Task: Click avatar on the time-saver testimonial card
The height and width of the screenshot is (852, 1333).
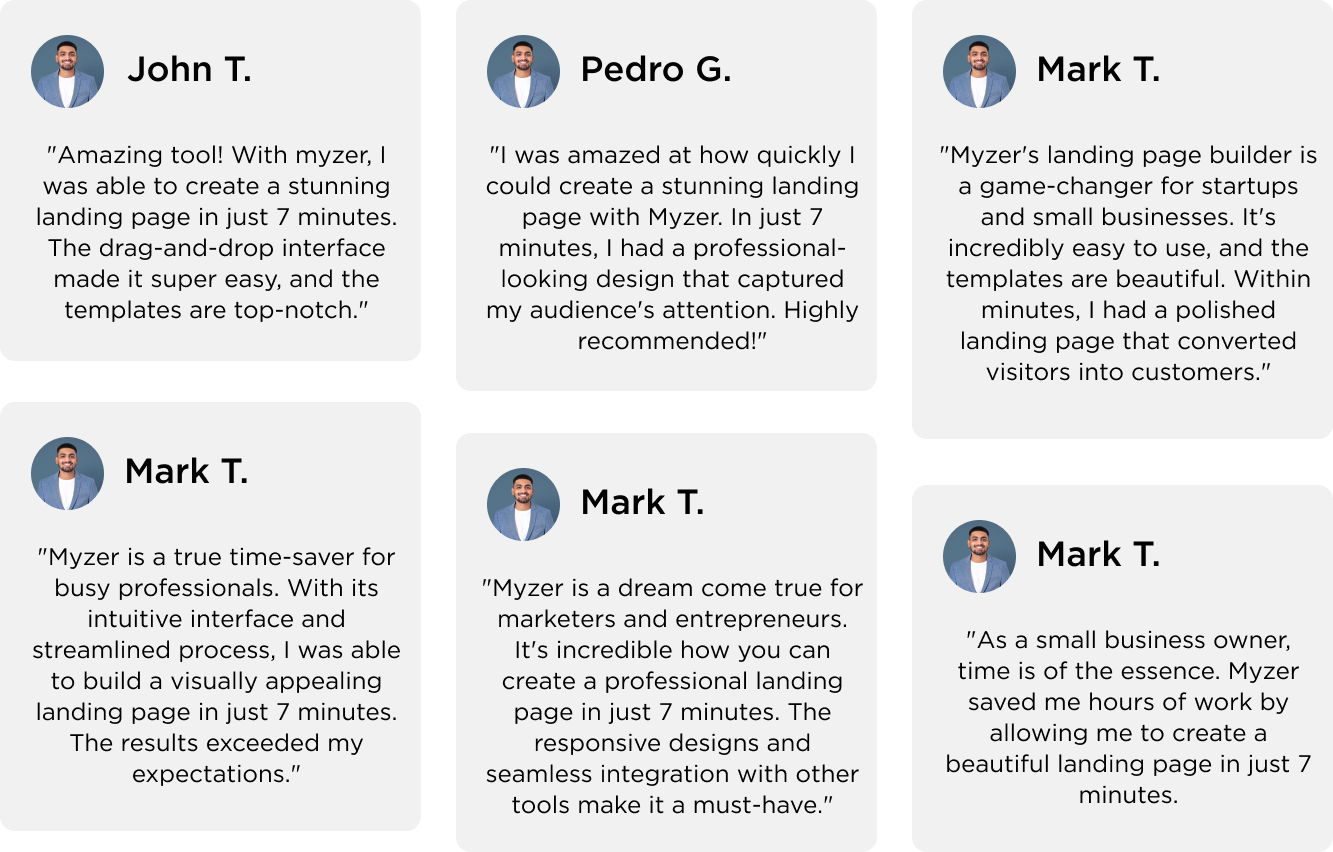Action: (67, 474)
